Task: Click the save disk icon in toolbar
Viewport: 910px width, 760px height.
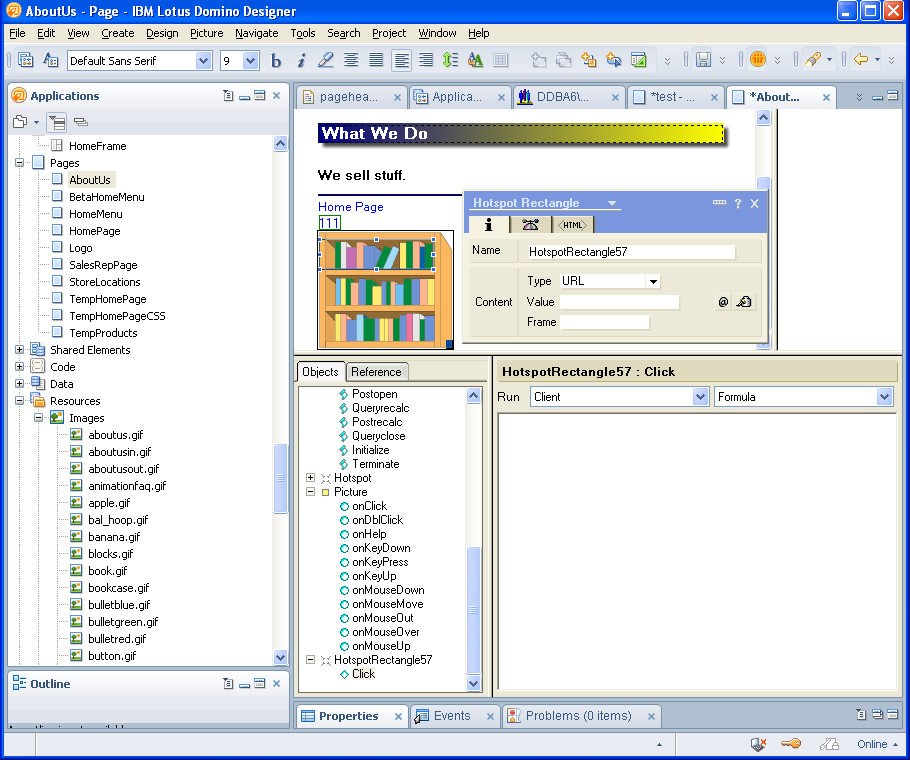Action: (703, 61)
